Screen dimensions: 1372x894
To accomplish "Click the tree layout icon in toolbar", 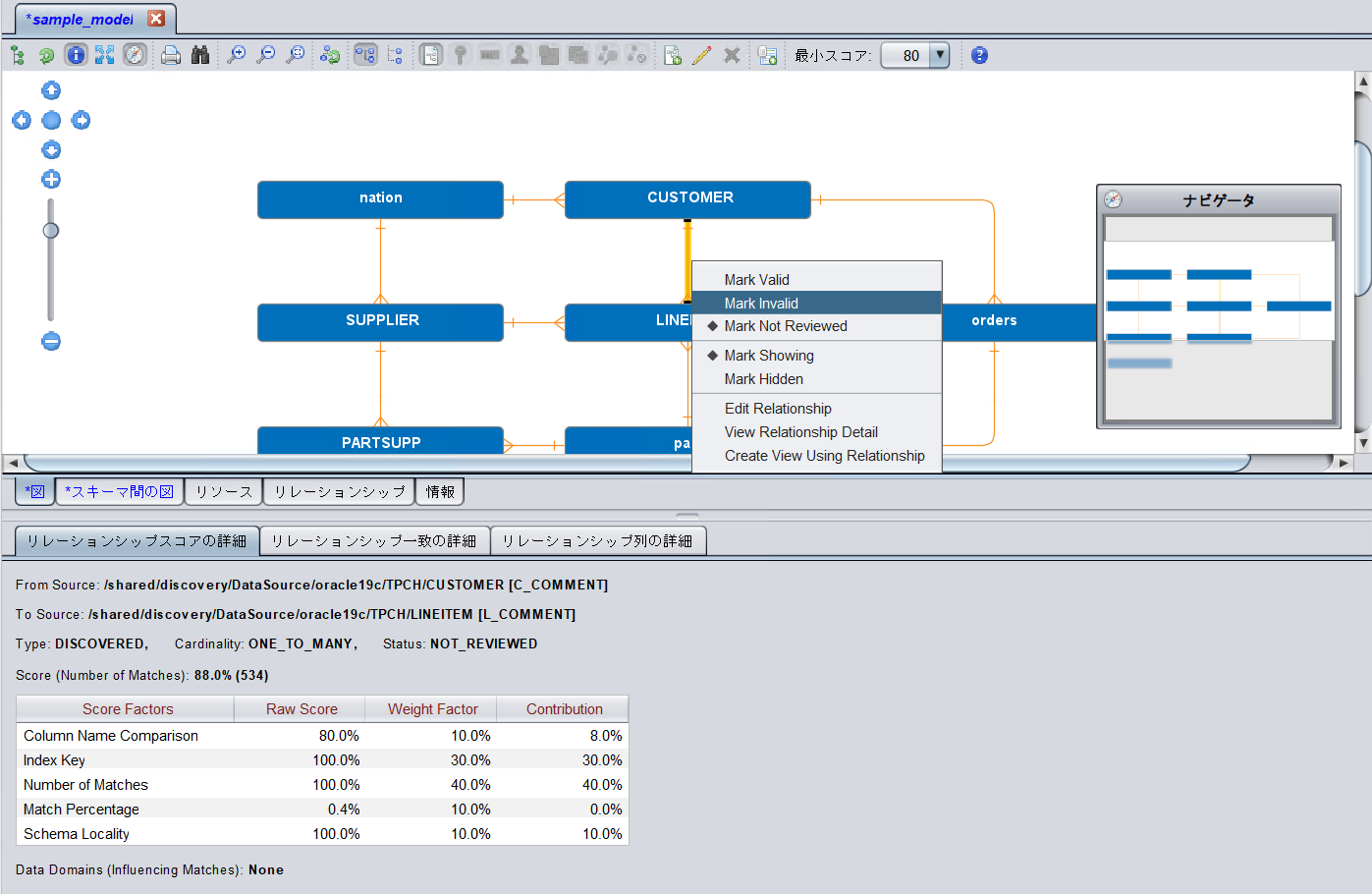I will click(17, 55).
